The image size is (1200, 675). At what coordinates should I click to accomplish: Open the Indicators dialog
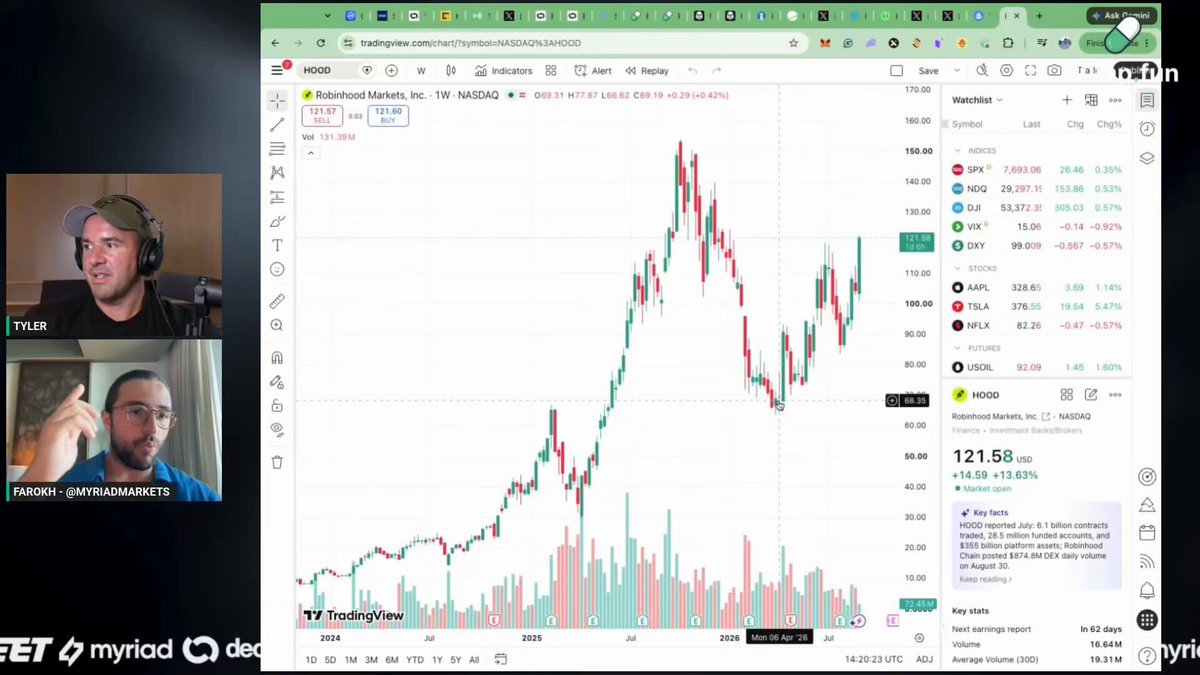coord(504,71)
